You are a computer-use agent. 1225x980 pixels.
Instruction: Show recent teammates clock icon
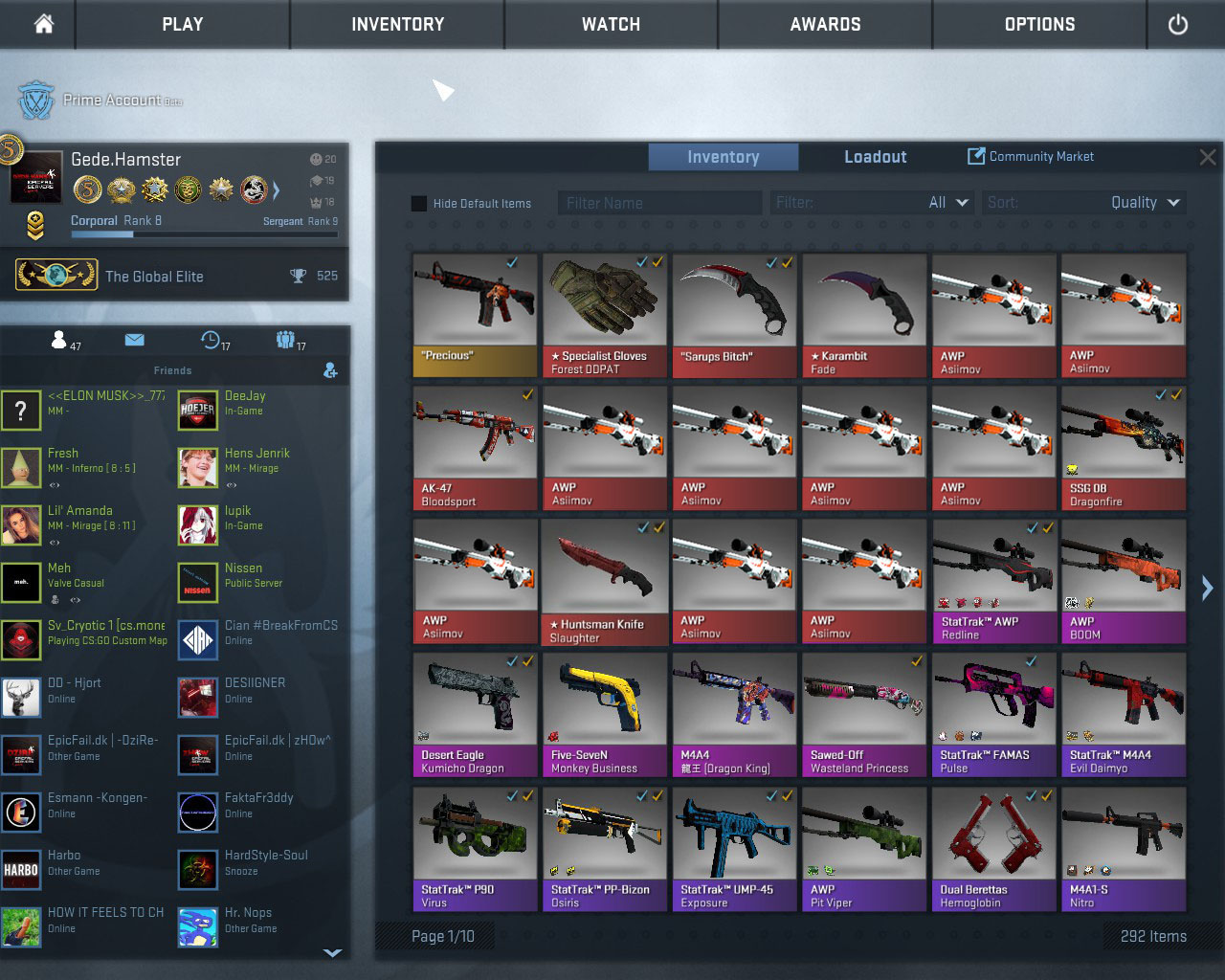click(211, 340)
